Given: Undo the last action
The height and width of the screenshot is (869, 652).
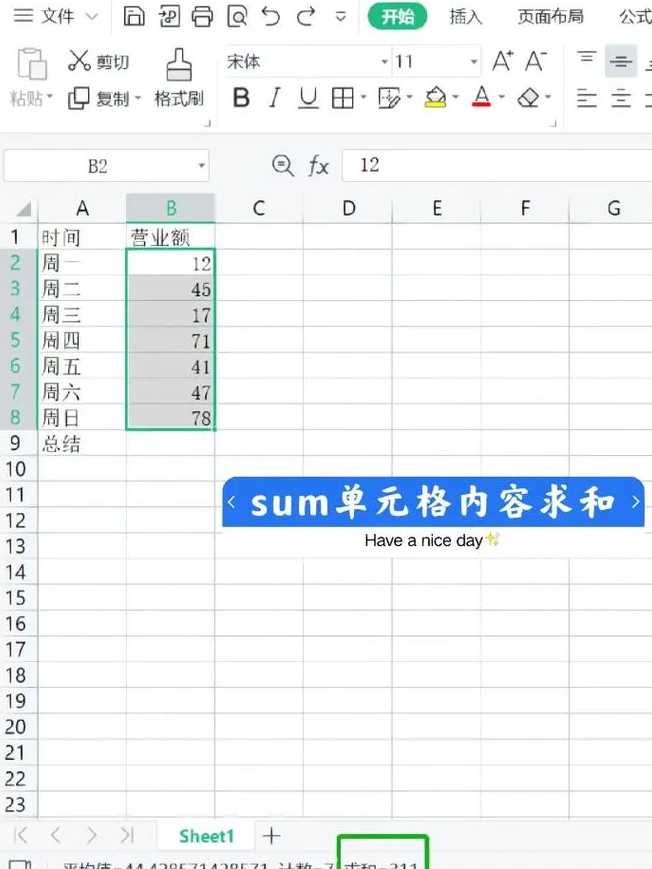Looking at the screenshot, I should point(271,16).
